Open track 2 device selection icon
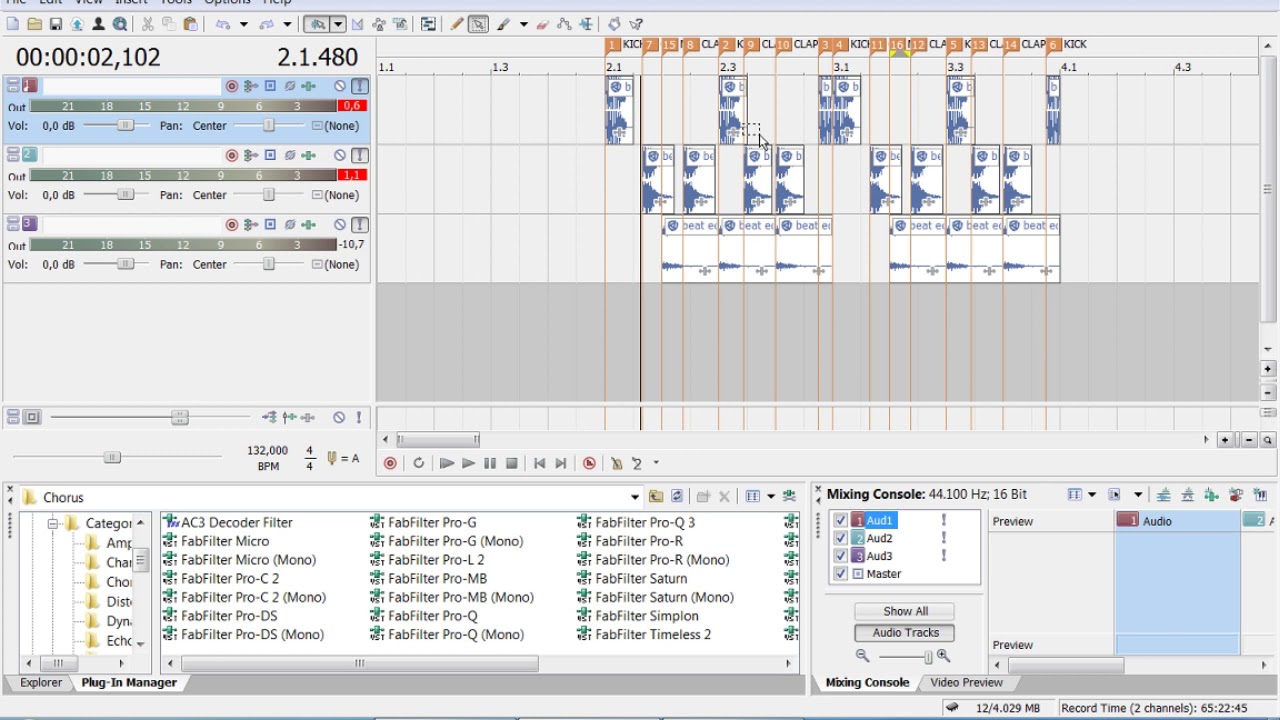 [270, 155]
